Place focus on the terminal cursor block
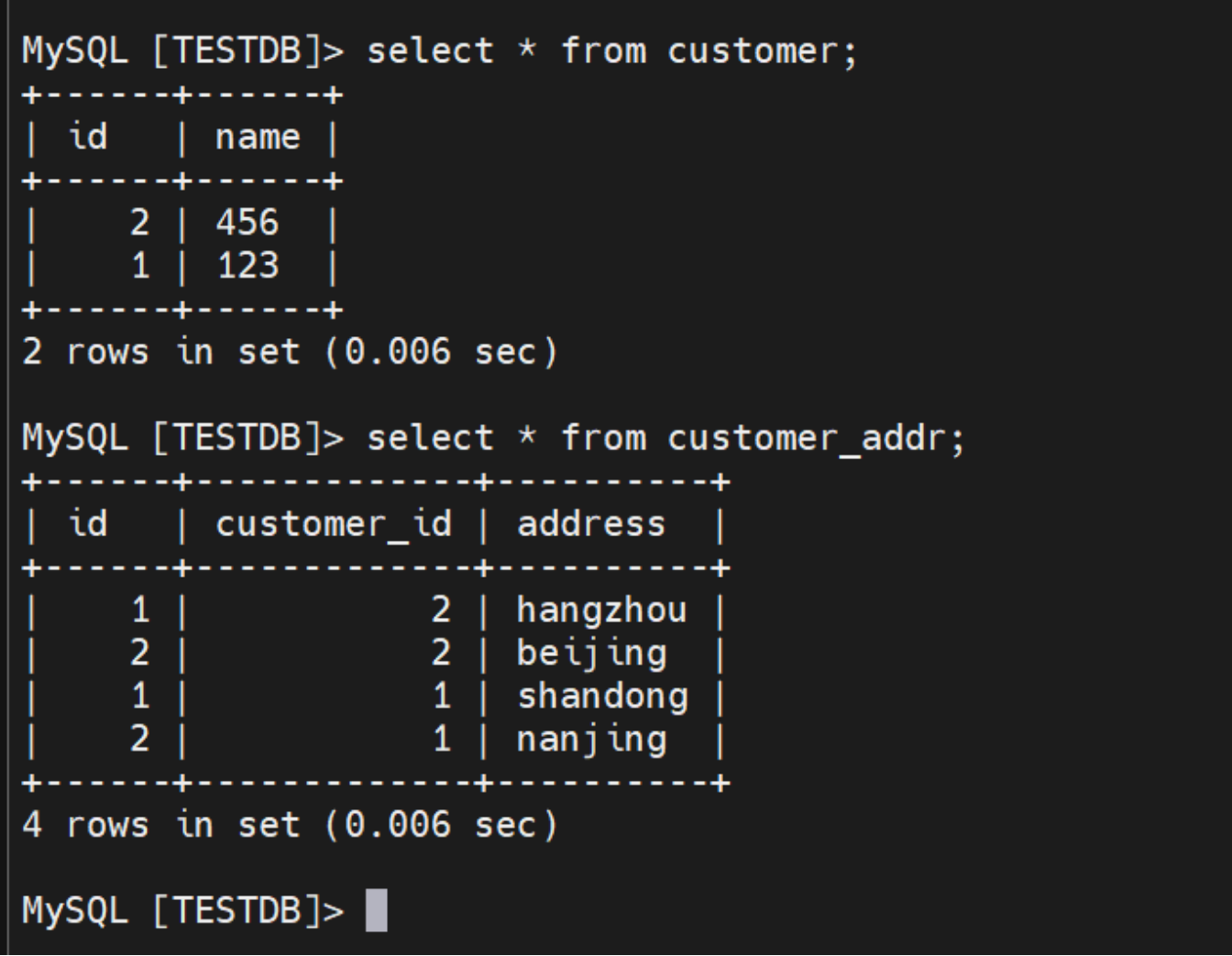Image resolution: width=1232 pixels, height=956 pixels. (x=376, y=910)
